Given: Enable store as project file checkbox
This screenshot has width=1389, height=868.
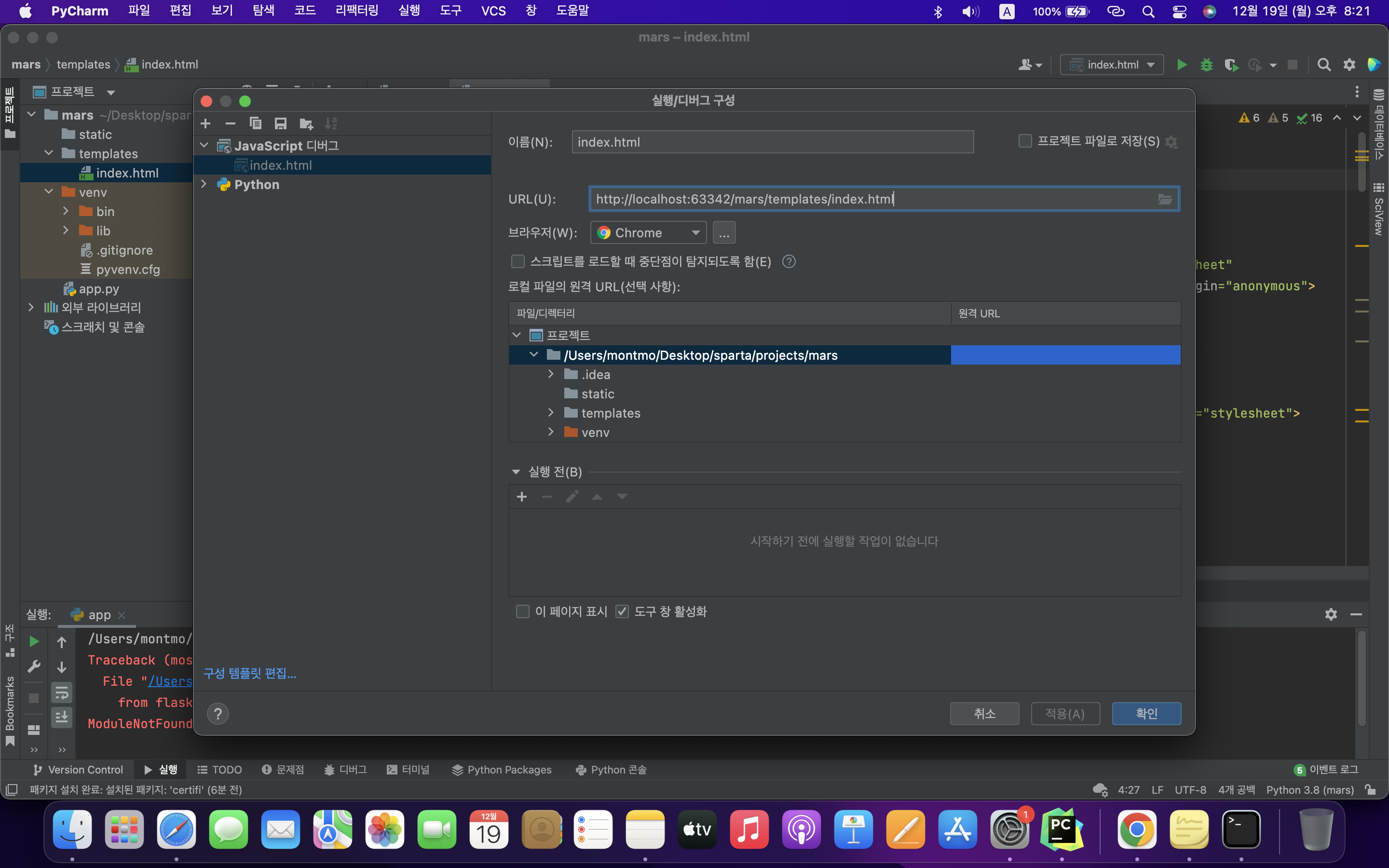Looking at the screenshot, I should pyautogui.click(x=1024, y=141).
